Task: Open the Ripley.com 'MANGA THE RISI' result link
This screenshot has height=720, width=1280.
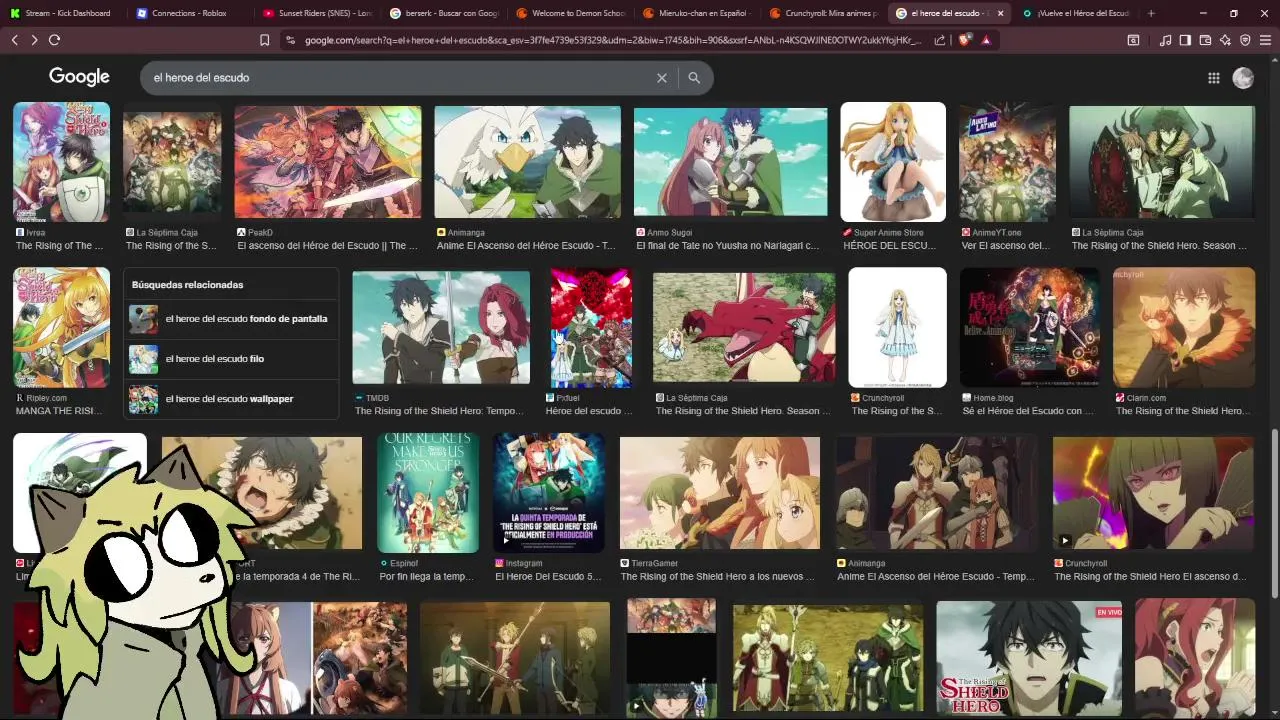Action: pos(58,411)
